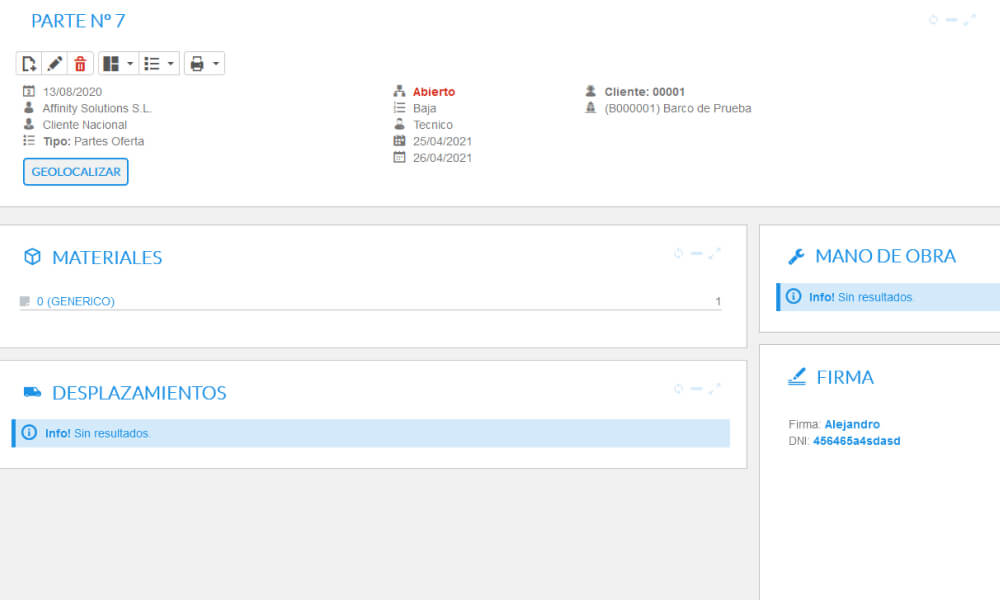Image resolution: width=1000 pixels, height=600 pixels.
Task: Click the status icon beside Abierto
Action: [399, 91]
